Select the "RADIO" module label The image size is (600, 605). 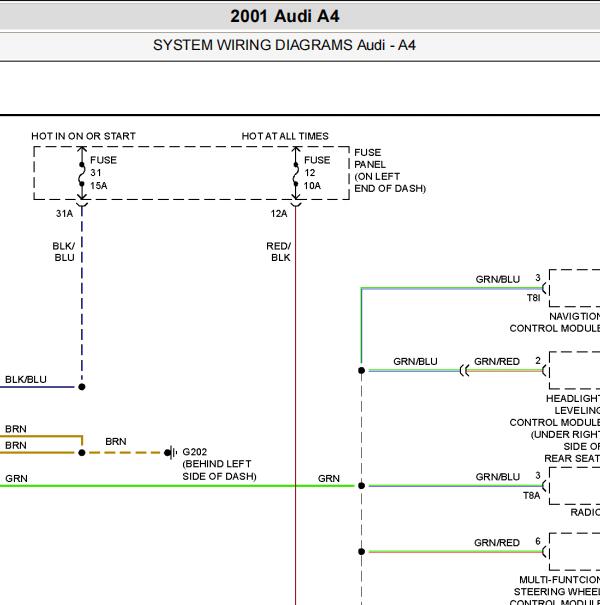coord(585,513)
